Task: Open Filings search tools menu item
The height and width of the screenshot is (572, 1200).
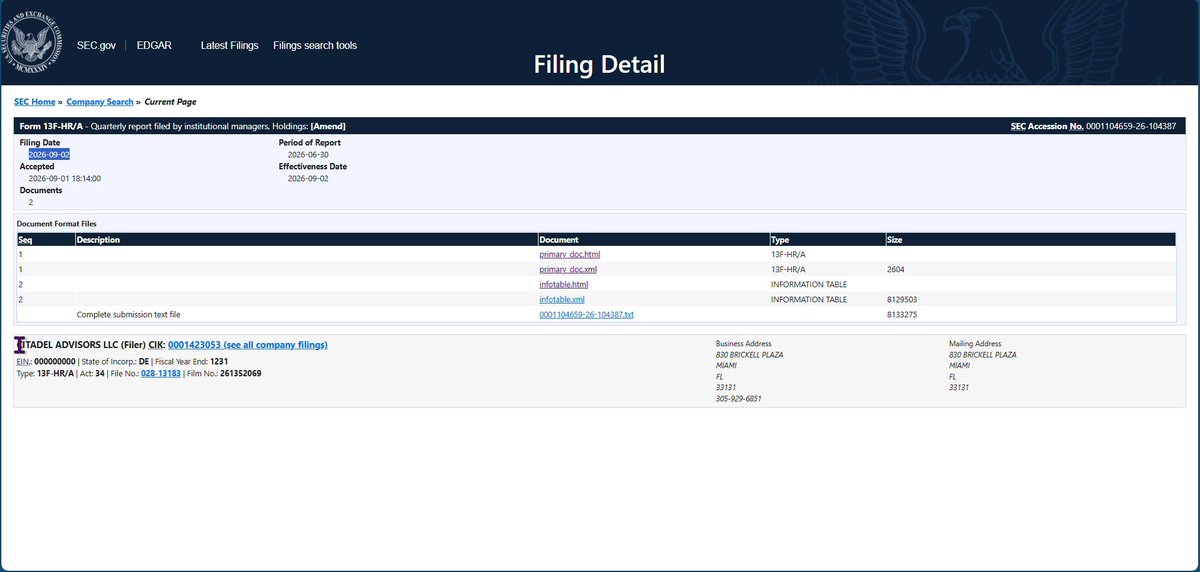Action: 315,46
